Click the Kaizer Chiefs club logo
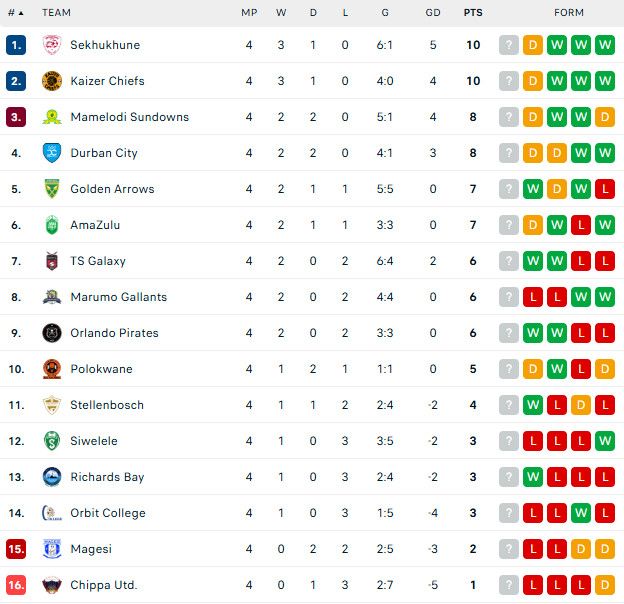This screenshot has height=604, width=624. (x=52, y=81)
